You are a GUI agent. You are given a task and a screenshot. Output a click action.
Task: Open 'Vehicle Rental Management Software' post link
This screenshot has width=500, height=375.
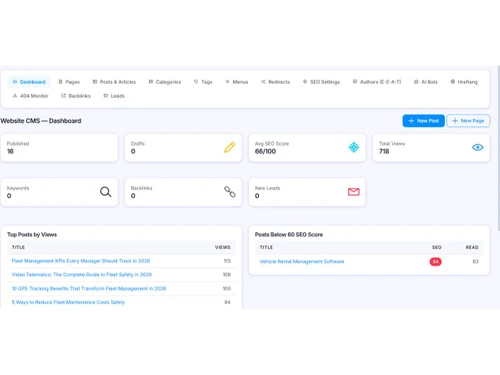tap(302, 261)
